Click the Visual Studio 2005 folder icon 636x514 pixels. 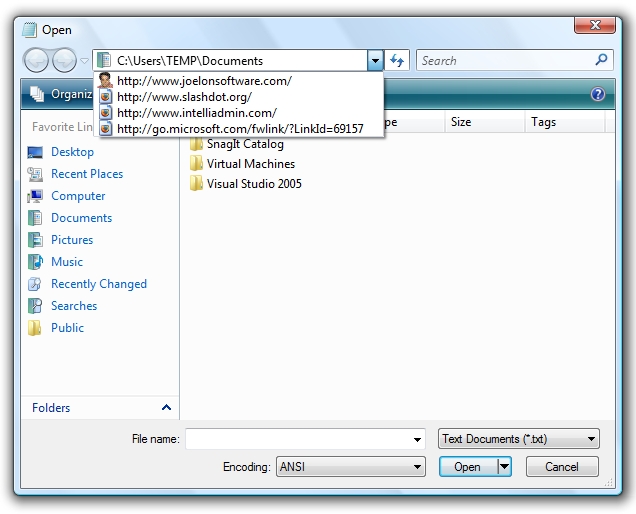[196, 183]
